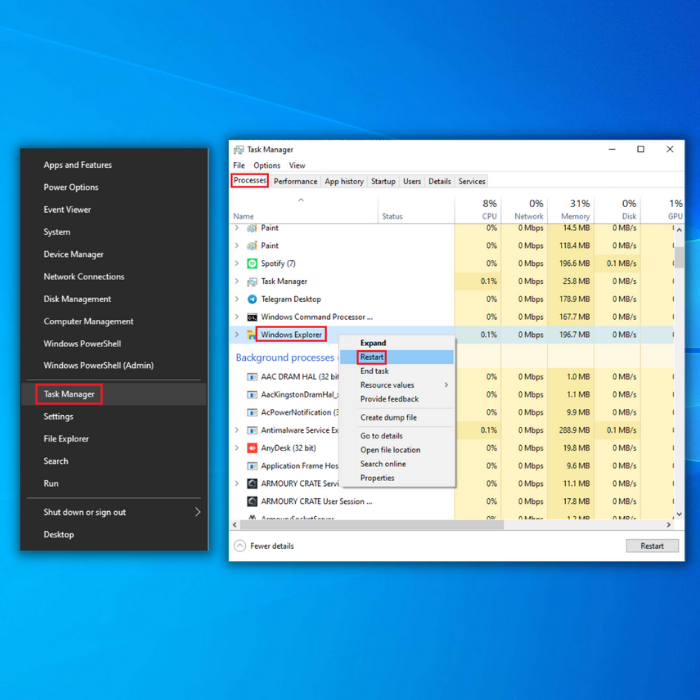
Task: Select Create dump file entry
Action: (397, 417)
